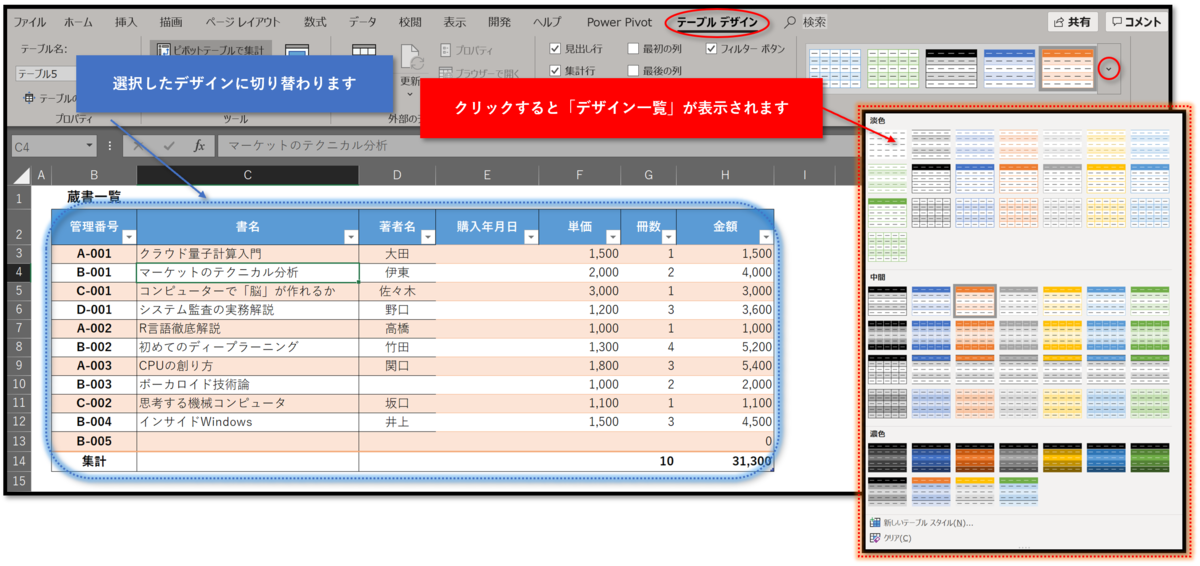Click the search magnifier icon in title bar
The width and height of the screenshot is (1200, 566).
pyautogui.click(x=791, y=21)
